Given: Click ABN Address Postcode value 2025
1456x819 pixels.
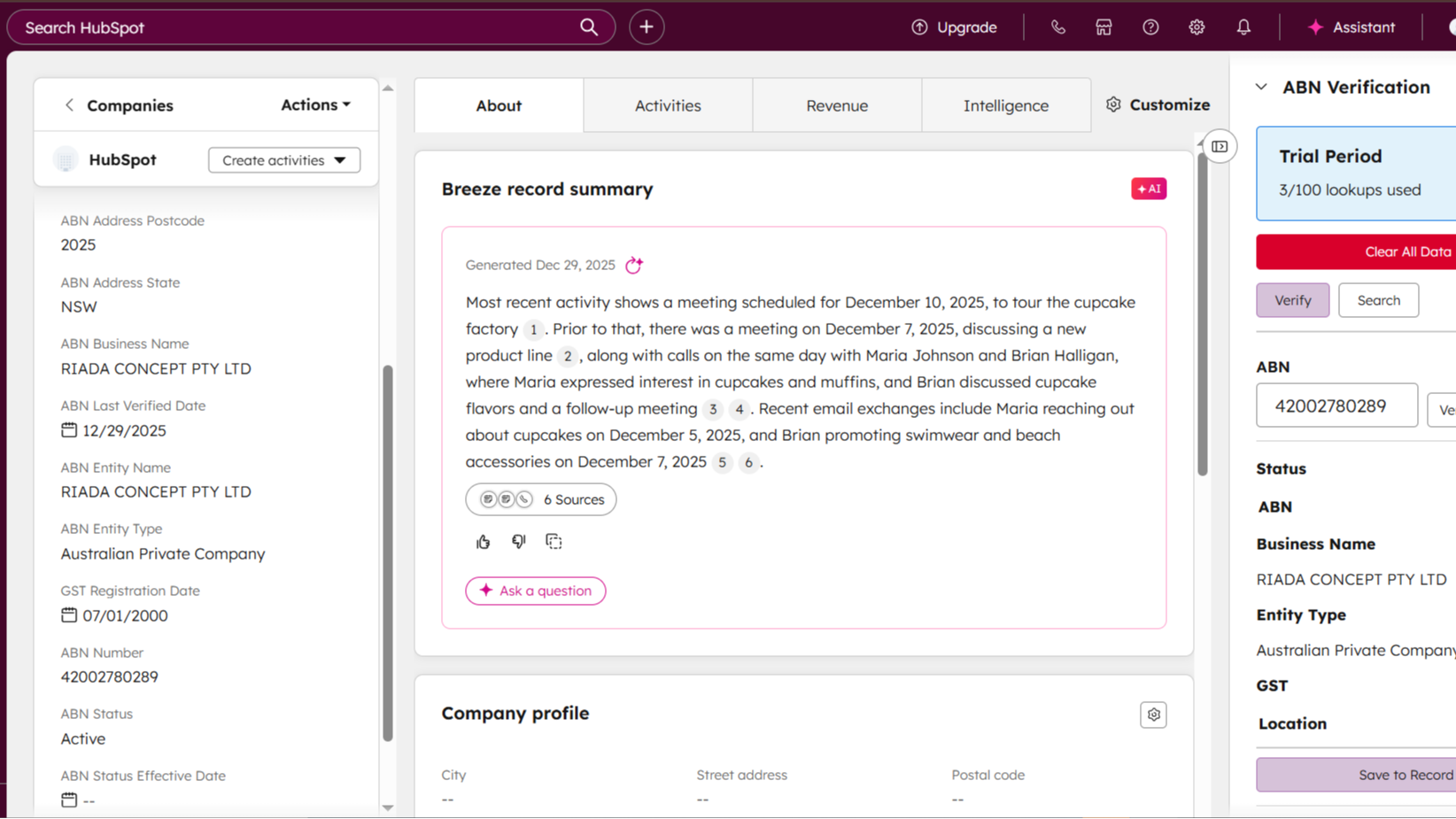Looking at the screenshot, I should coord(78,244).
